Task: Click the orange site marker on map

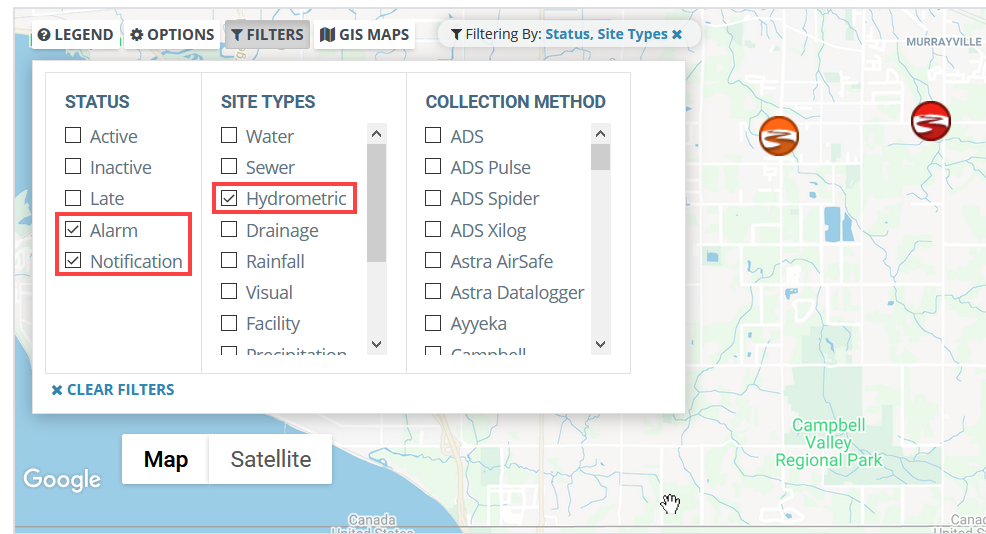Action: point(778,136)
